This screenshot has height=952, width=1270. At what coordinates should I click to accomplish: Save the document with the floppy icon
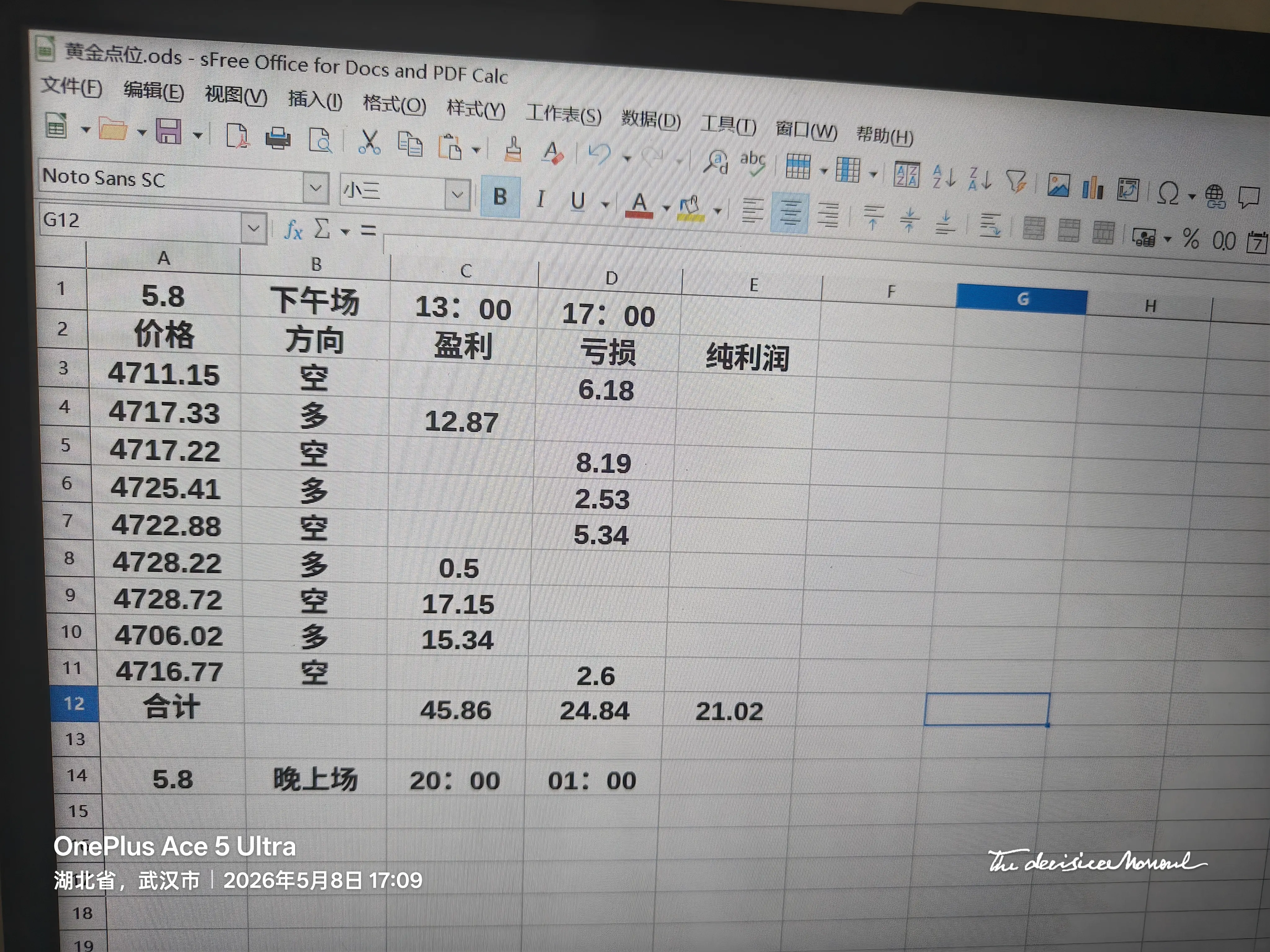[x=168, y=132]
